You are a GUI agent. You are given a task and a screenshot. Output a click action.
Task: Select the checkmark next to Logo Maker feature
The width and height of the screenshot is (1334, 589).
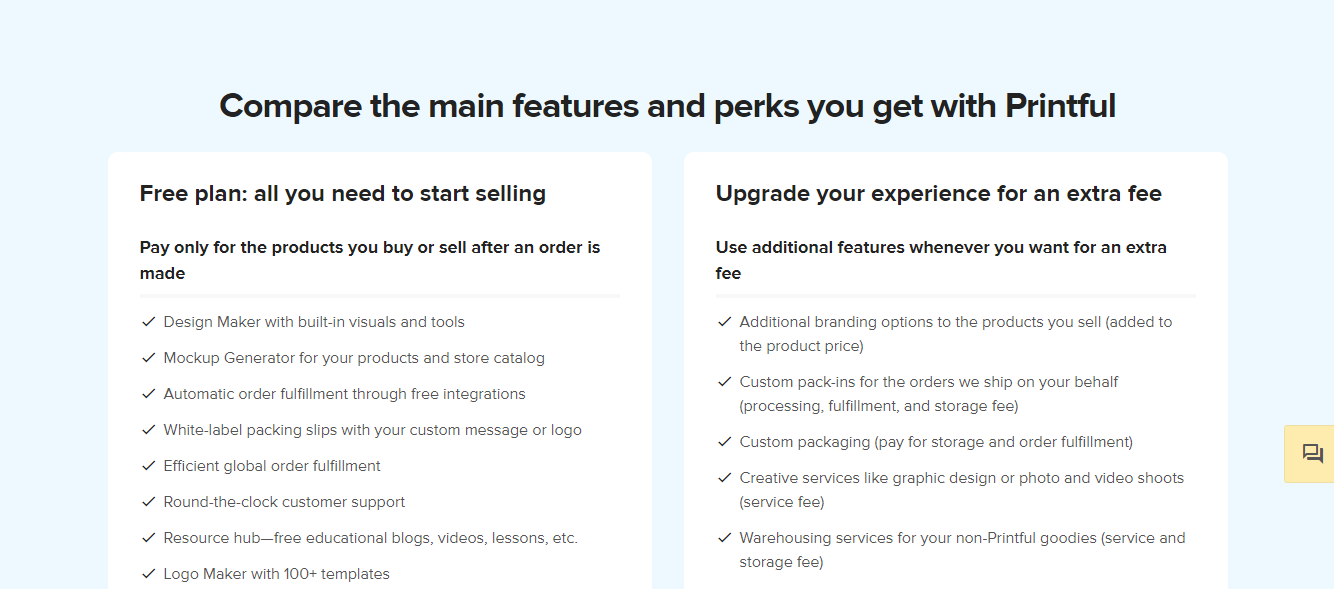[147, 573]
